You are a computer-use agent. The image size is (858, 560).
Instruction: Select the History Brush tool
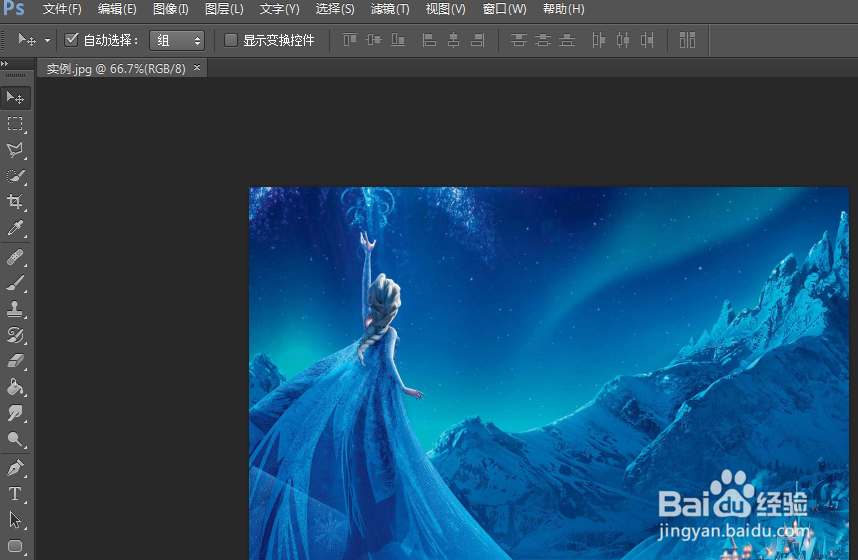pyautogui.click(x=15, y=335)
